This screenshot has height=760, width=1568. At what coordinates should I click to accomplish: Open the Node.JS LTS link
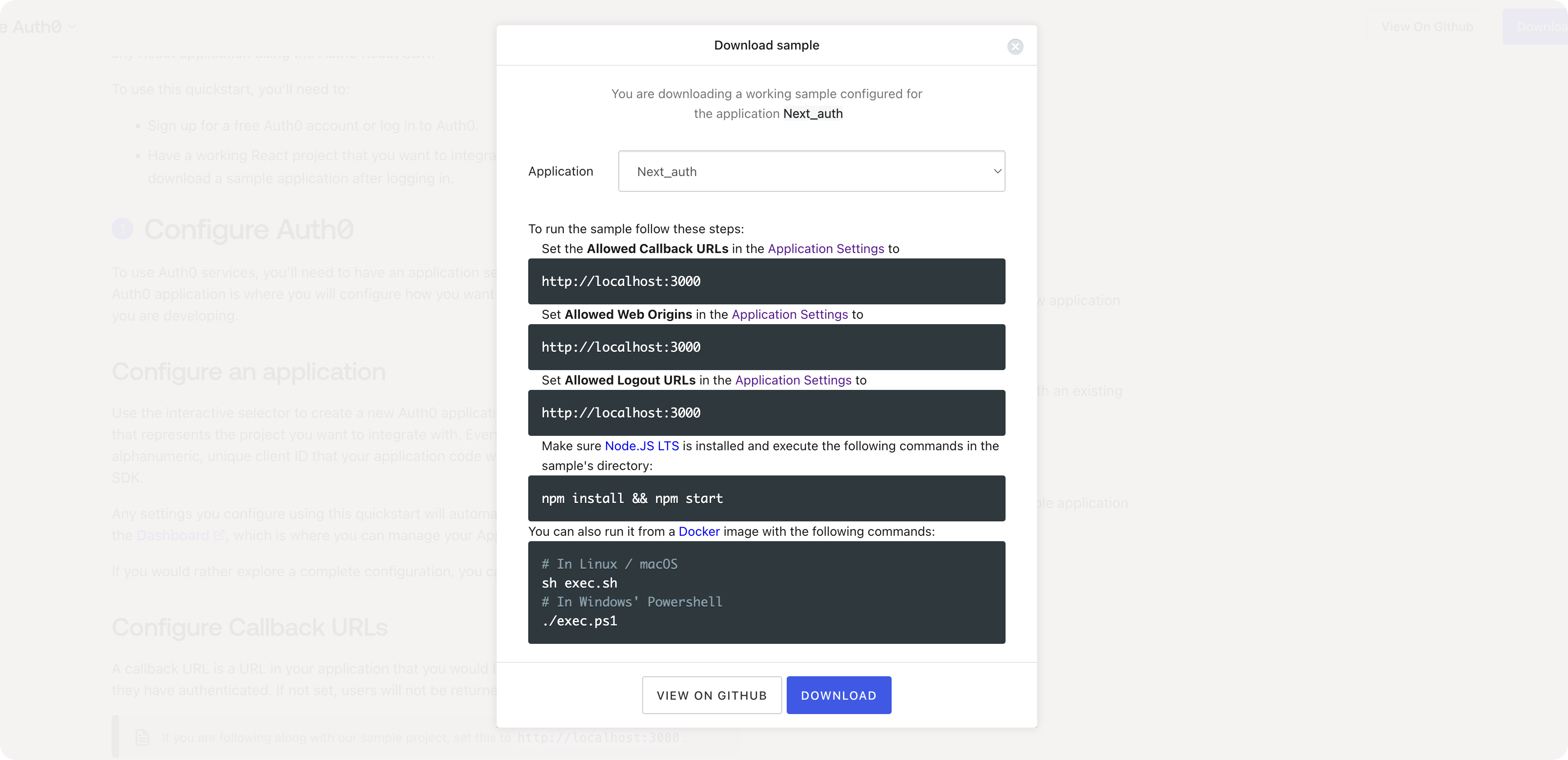coord(642,445)
